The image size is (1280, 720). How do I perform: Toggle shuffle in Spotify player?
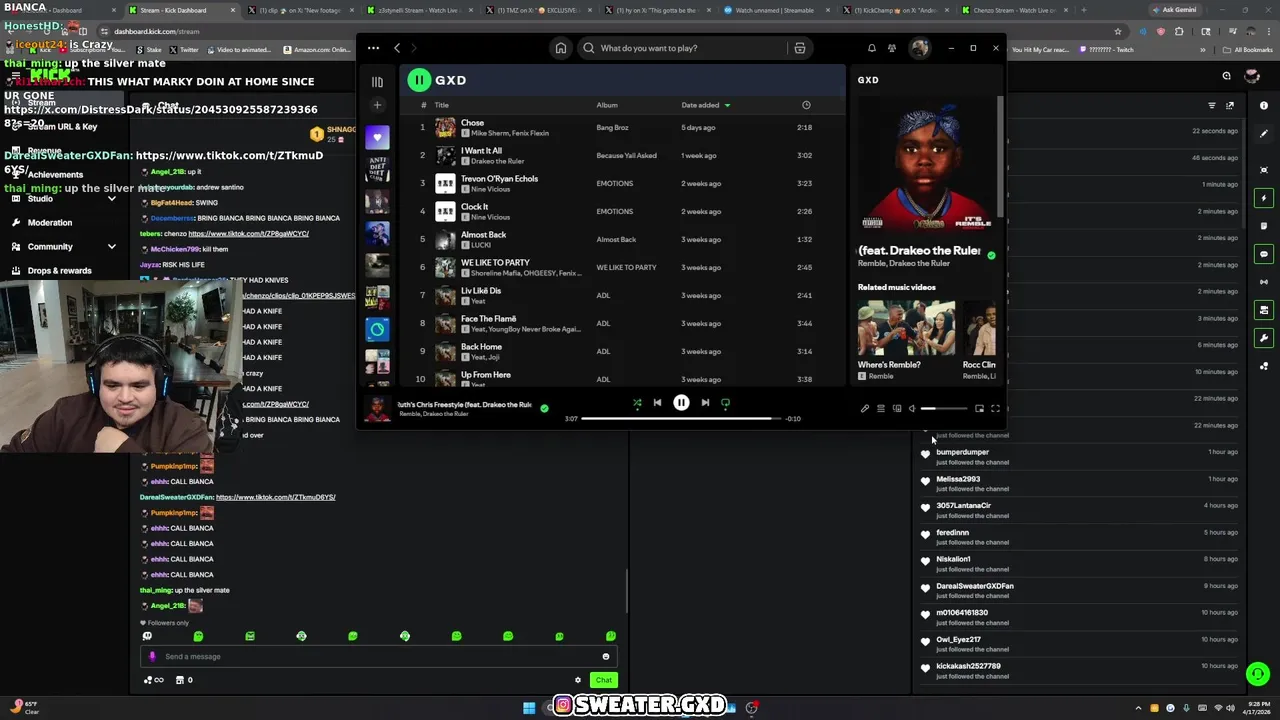(x=637, y=403)
